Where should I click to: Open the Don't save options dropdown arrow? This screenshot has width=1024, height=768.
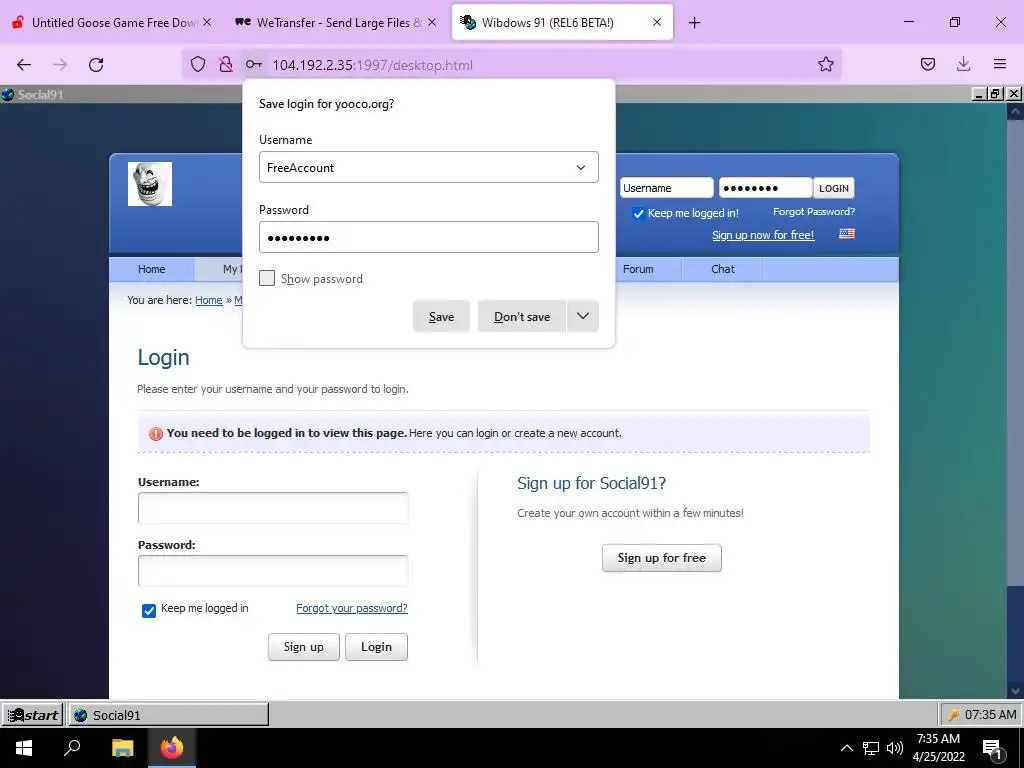point(583,316)
